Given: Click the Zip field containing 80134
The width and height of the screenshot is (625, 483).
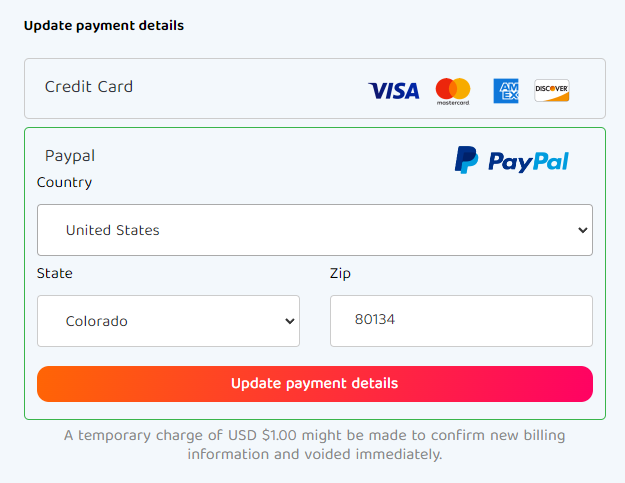Looking at the screenshot, I should pyautogui.click(x=461, y=321).
